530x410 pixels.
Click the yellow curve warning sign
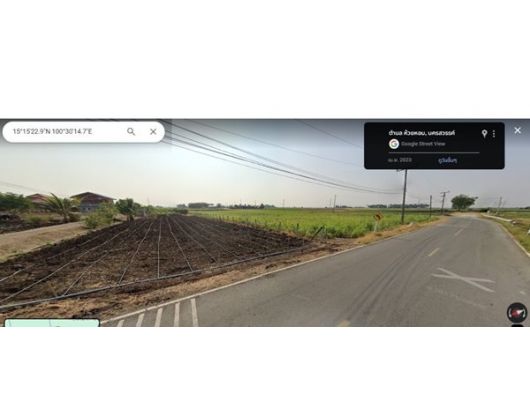[378, 216]
